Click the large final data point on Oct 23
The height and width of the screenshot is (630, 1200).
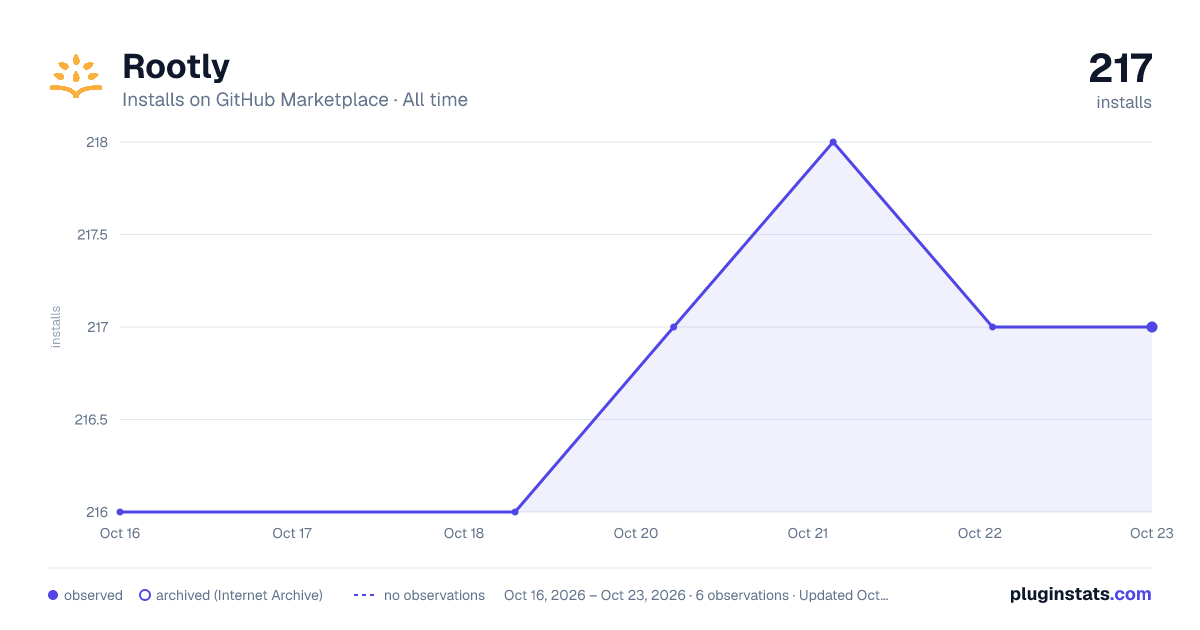[1152, 327]
